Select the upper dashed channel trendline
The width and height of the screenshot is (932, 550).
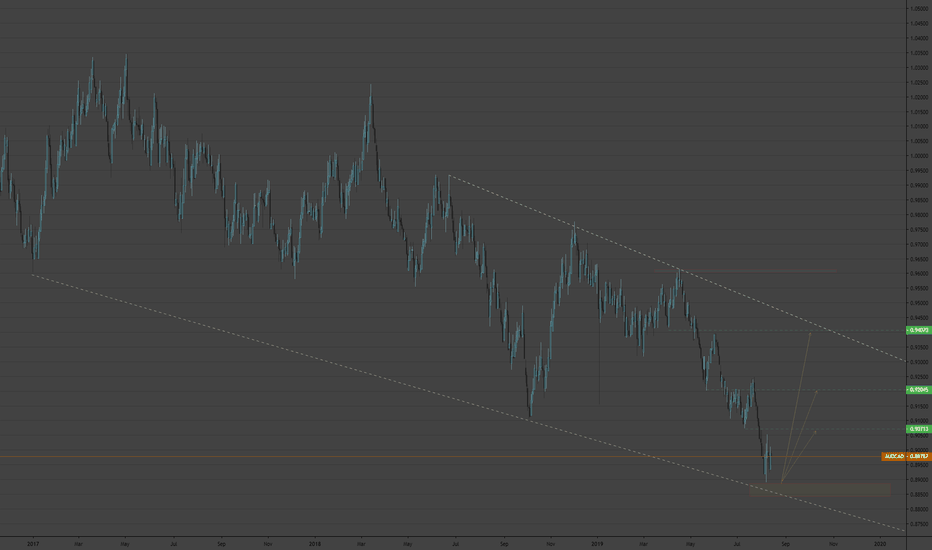tap(678, 269)
